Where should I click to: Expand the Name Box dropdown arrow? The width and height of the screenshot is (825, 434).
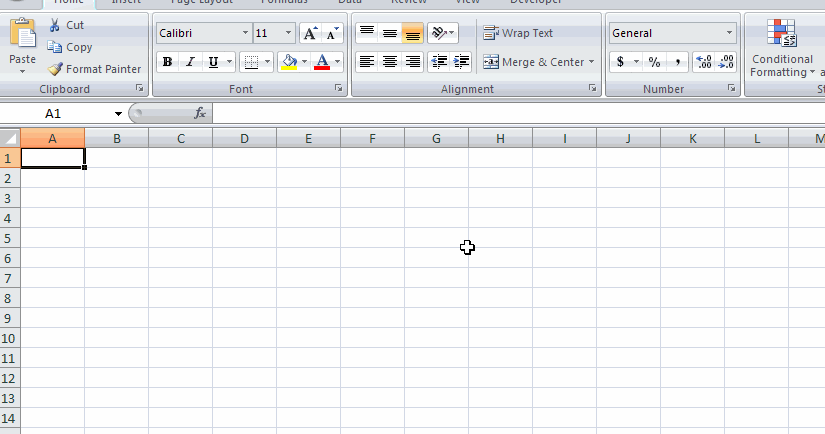point(118,114)
